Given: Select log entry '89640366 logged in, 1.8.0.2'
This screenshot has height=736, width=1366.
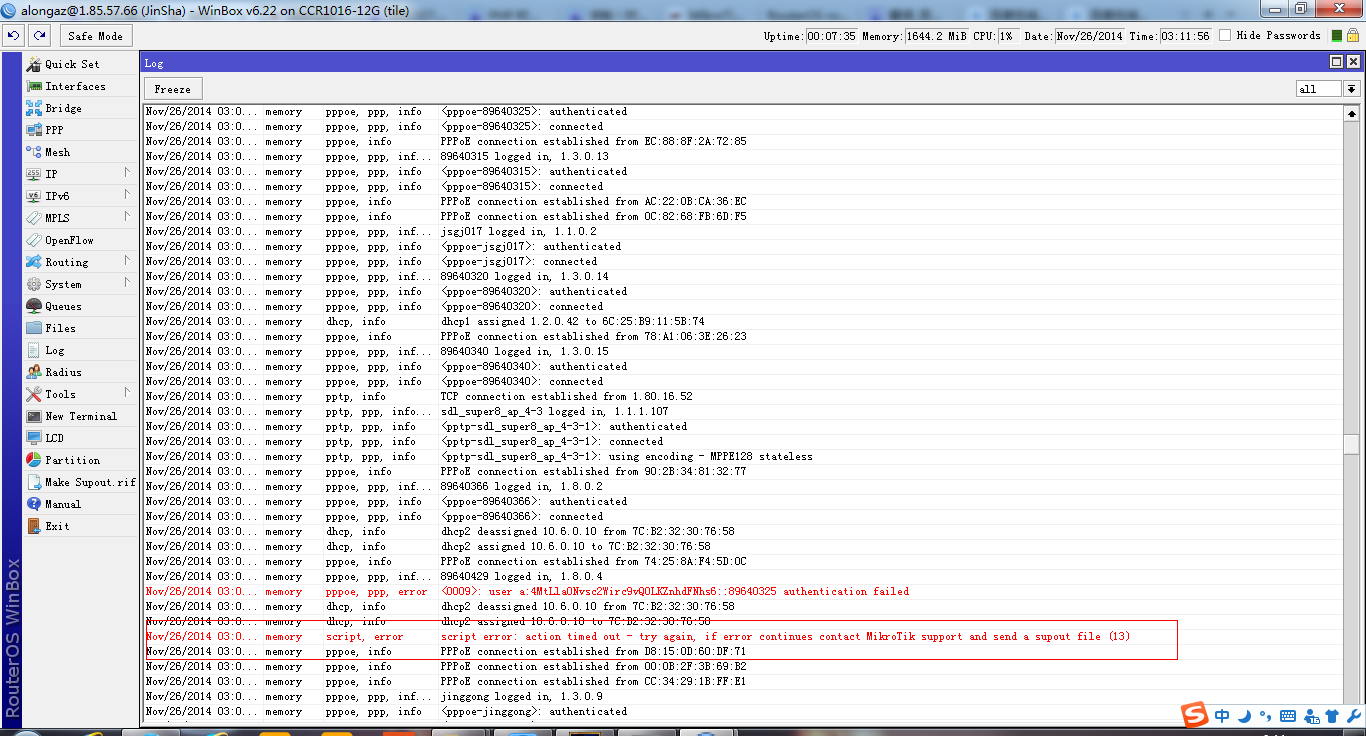Looking at the screenshot, I should [743, 487].
